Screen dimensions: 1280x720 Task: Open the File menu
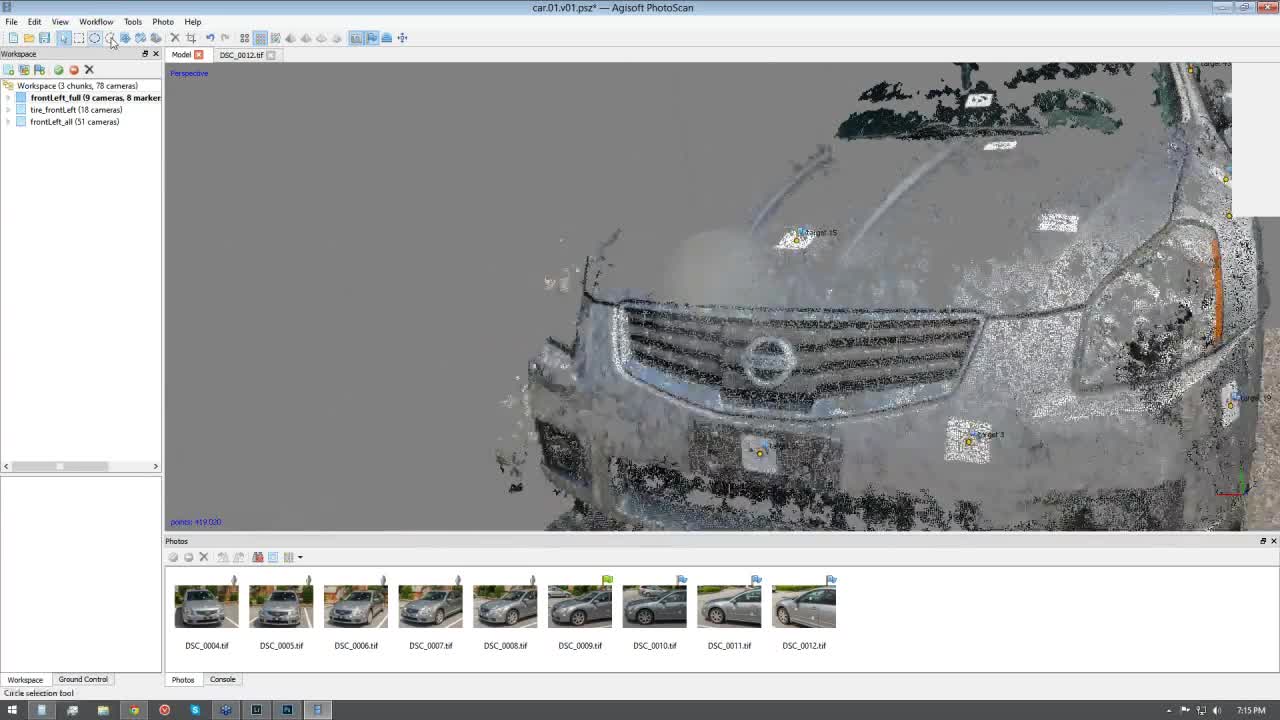[x=11, y=22]
